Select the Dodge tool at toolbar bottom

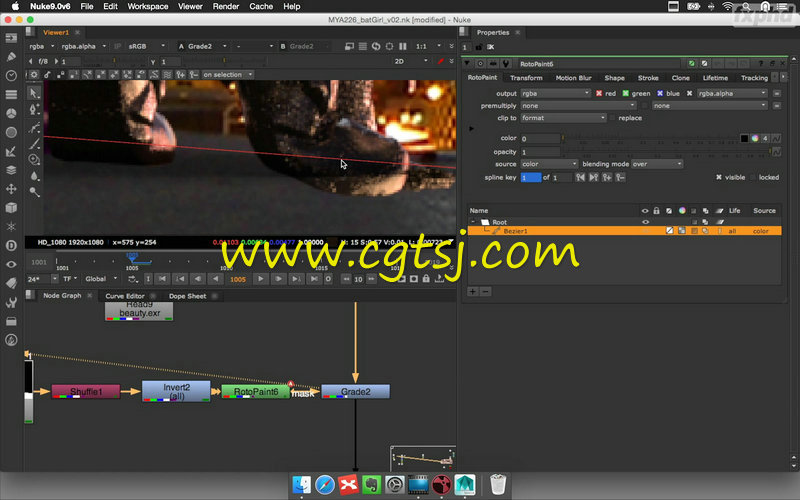pos(34,192)
